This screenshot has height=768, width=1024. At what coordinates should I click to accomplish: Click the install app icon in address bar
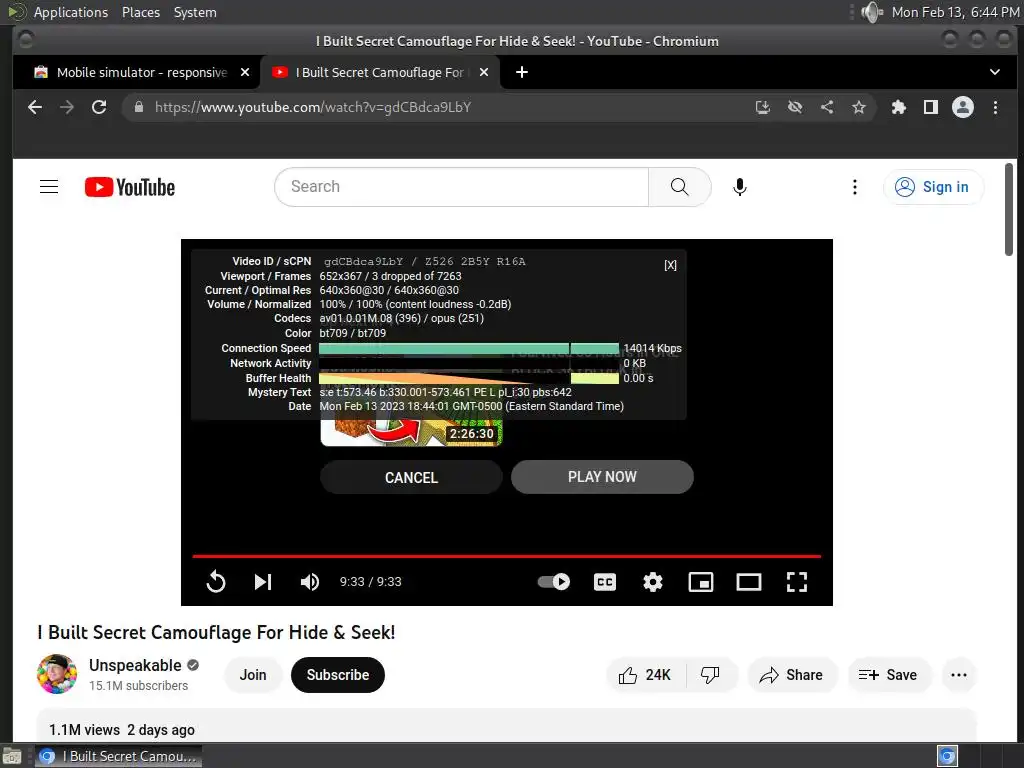click(x=763, y=107)
